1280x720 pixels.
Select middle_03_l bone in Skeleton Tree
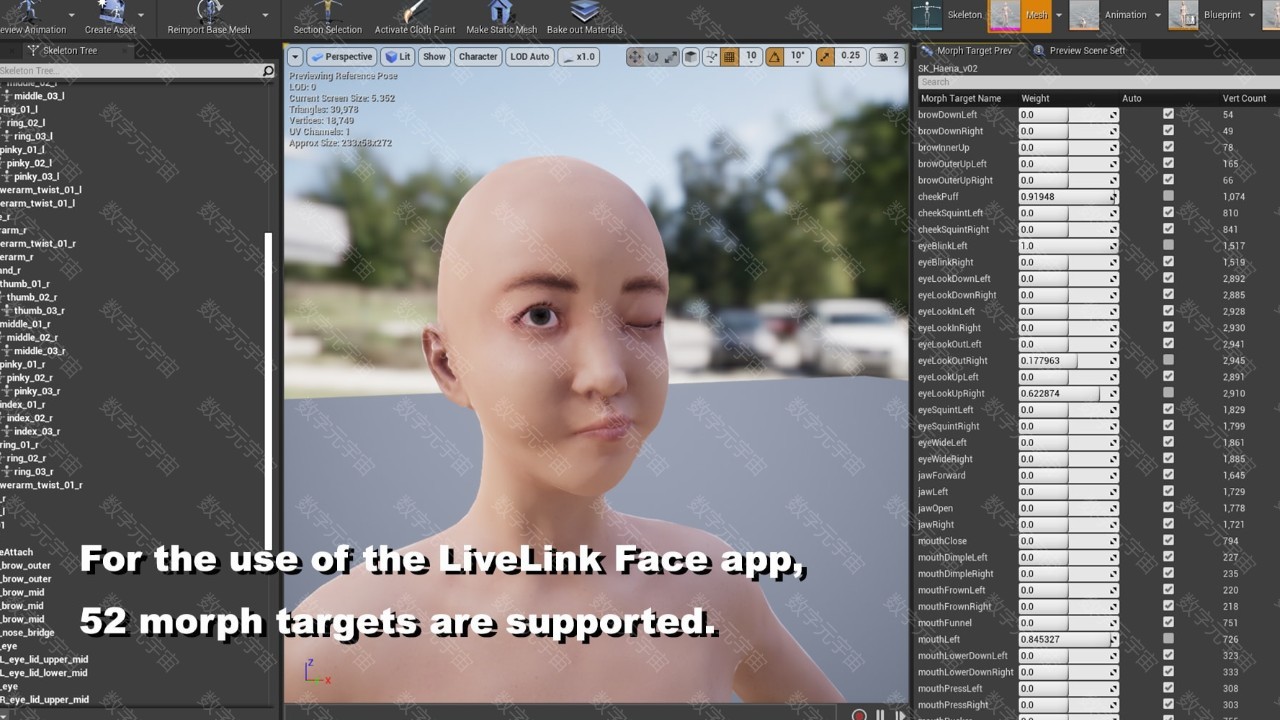point(38,96)
